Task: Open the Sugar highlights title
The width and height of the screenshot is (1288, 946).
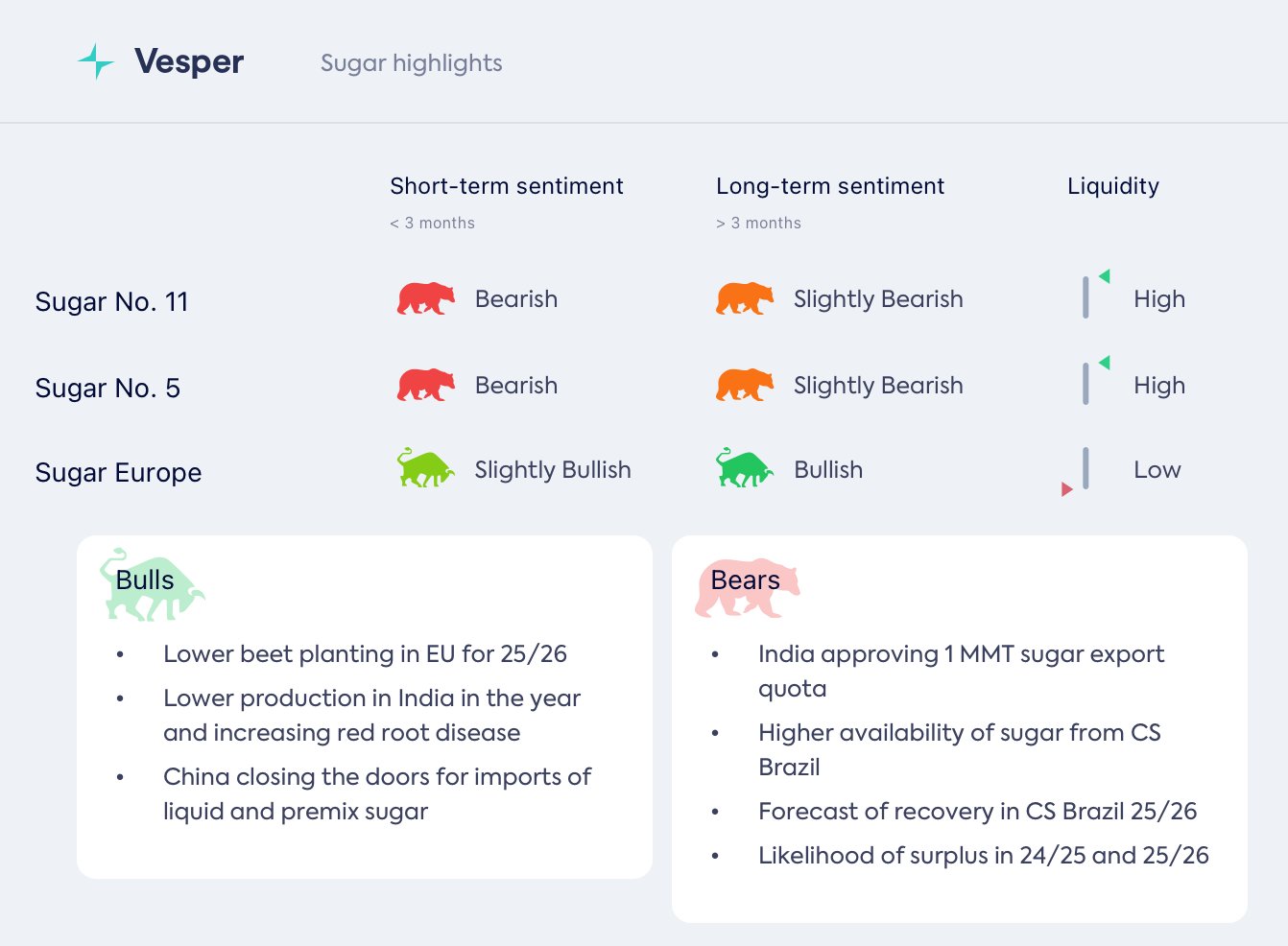Action: coord(411,63)
